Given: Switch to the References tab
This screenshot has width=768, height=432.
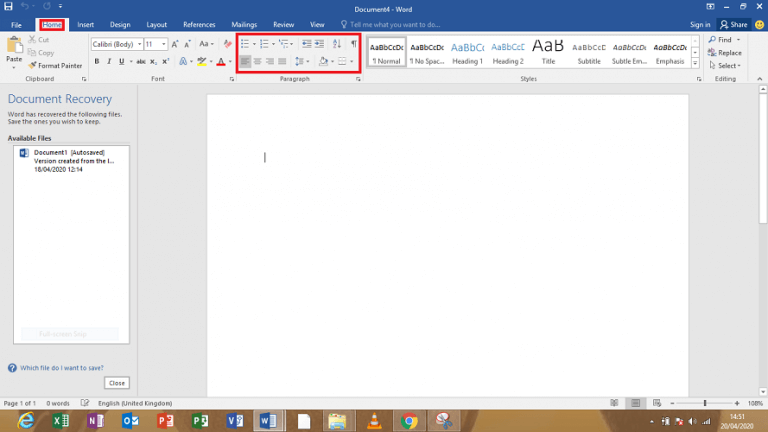Looking at the screenshot, I should pos(199,24).
